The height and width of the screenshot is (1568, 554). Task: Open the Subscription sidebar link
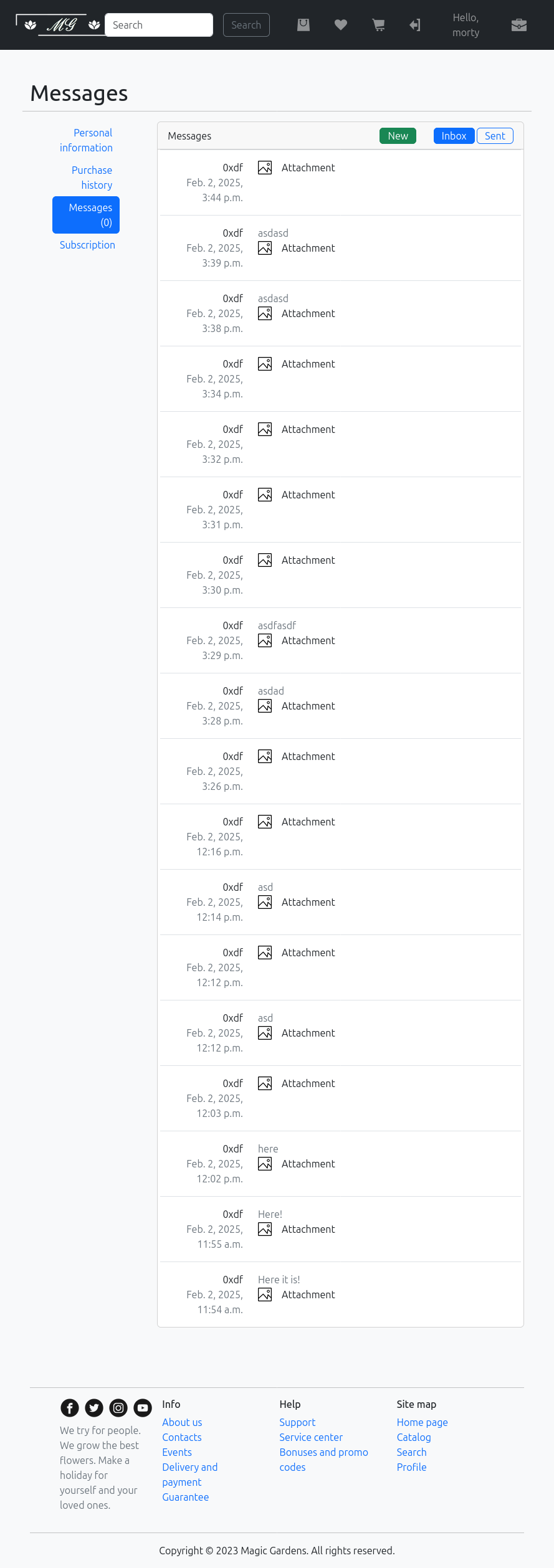(x=87, y=245)
